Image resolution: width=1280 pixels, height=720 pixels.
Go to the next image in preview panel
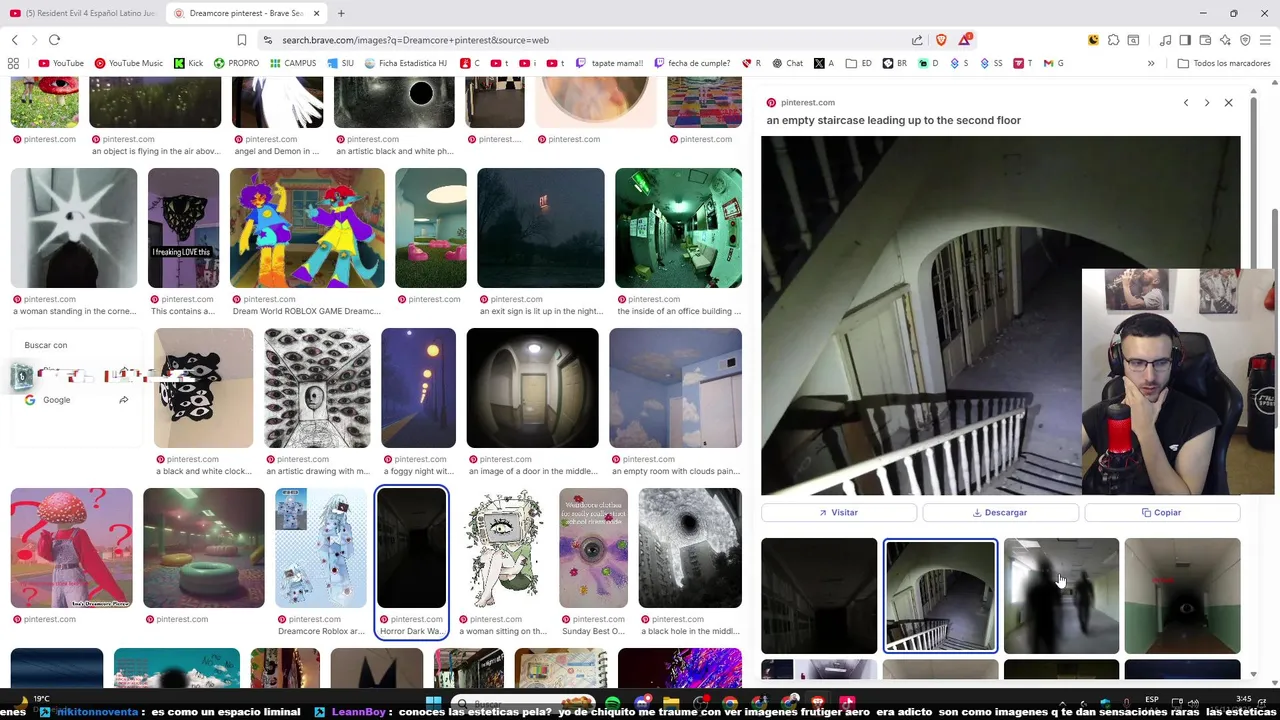coord(1207,103)
